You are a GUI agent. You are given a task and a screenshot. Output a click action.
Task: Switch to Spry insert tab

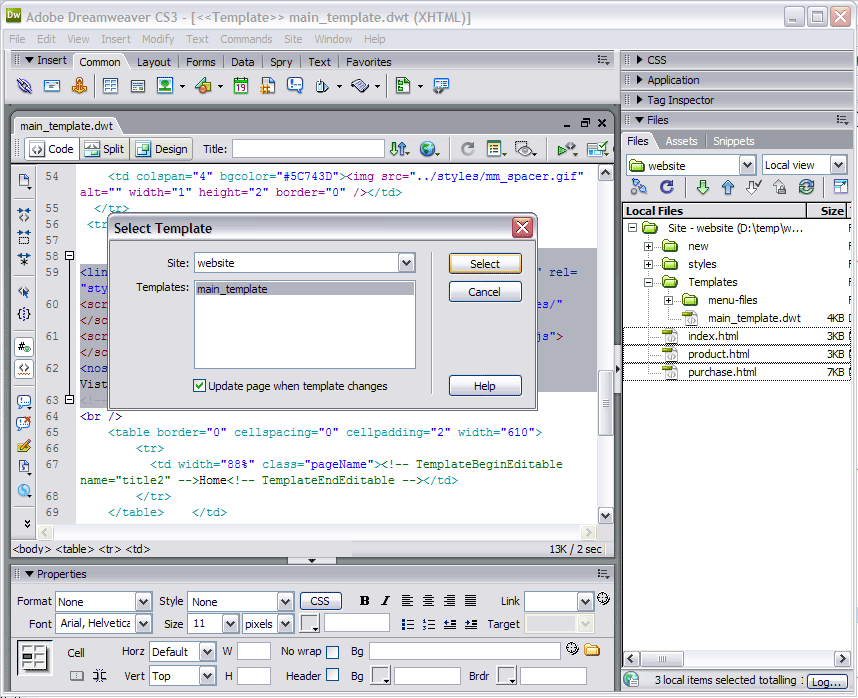(281, 62)
